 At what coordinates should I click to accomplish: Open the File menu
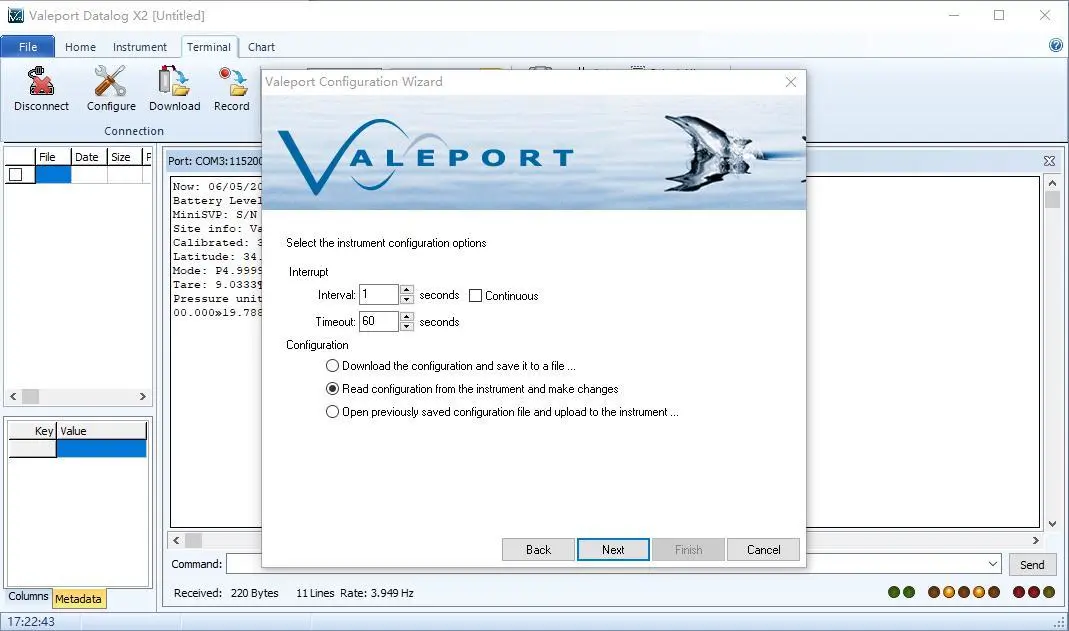click(28, 47)
